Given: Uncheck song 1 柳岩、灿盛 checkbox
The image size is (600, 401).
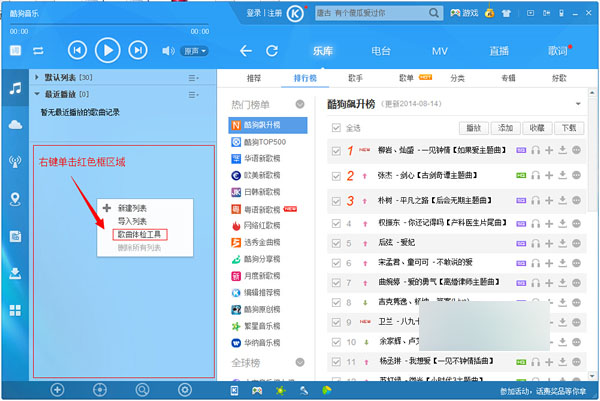Looking at the screenshot, I should [x=336, y=151].
